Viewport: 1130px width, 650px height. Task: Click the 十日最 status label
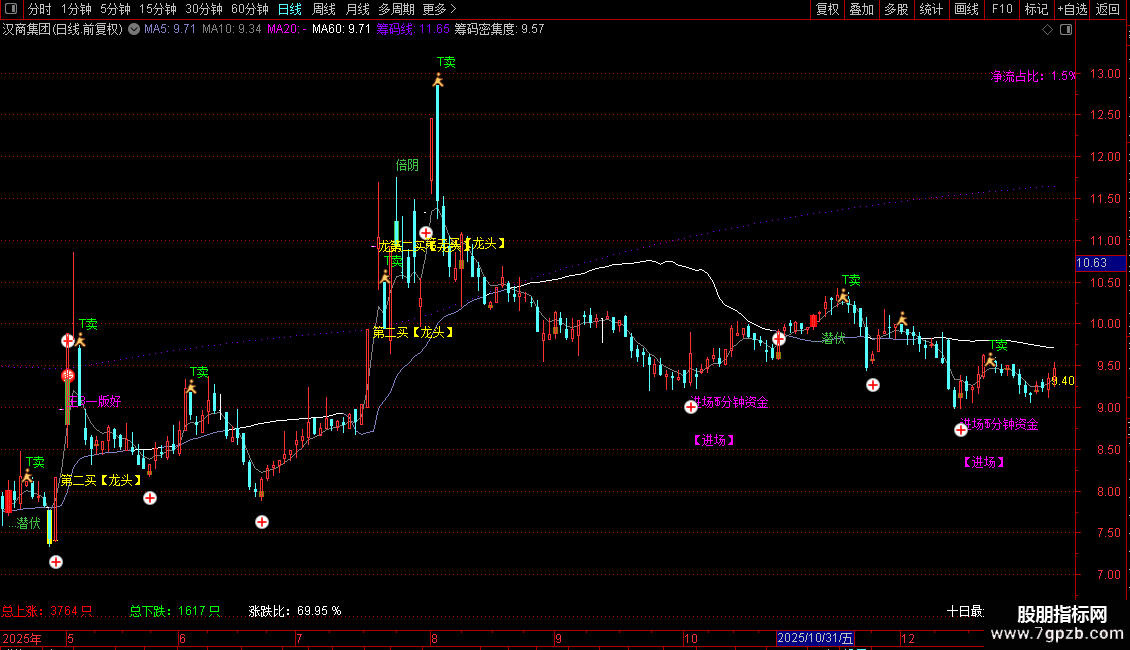[x=966, y=612]
